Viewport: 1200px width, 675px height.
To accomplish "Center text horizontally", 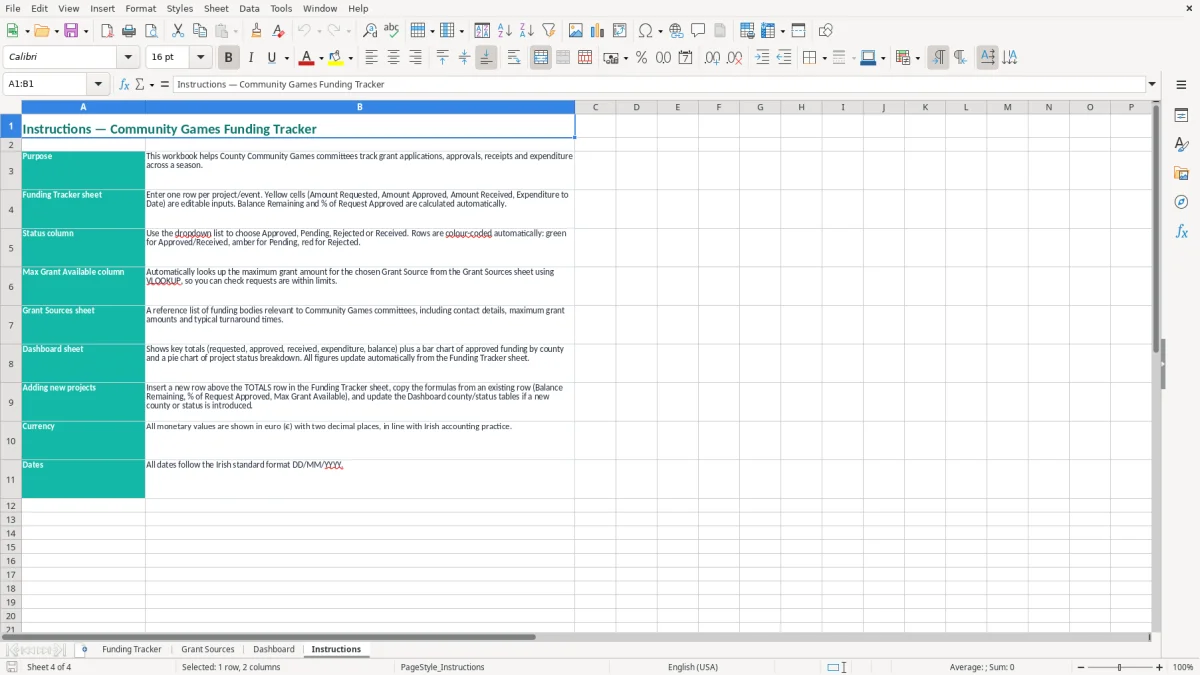I will 393,58.
